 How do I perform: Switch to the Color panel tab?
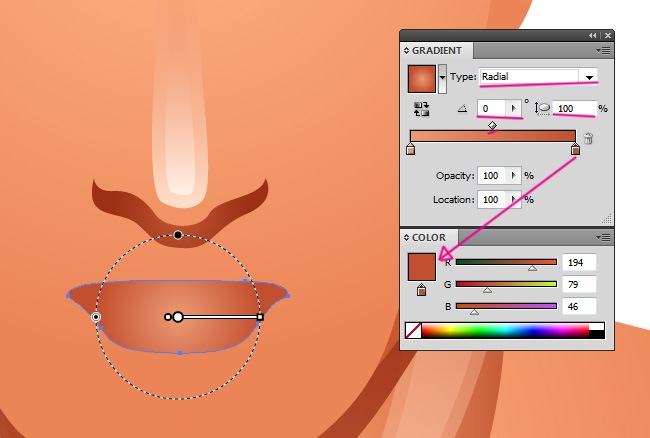[x=428, y=237]
